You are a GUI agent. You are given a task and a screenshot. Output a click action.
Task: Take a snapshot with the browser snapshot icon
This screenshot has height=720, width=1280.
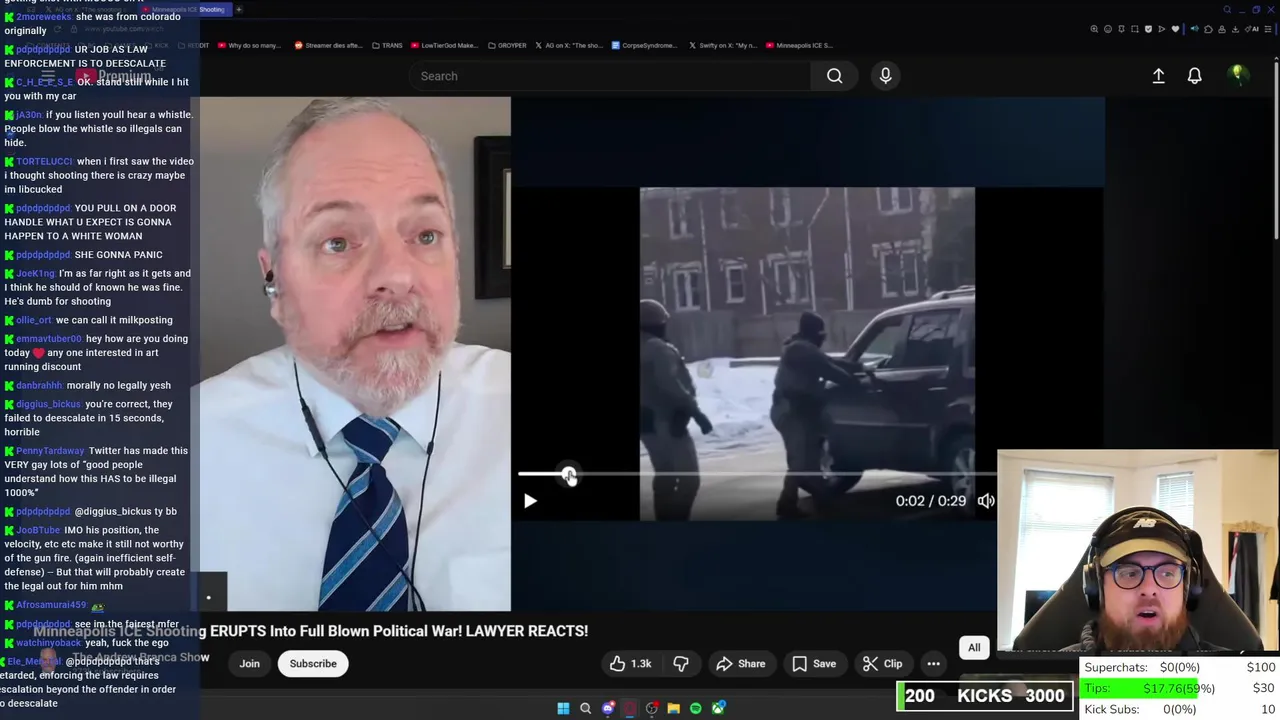(x=1135, y=29)
